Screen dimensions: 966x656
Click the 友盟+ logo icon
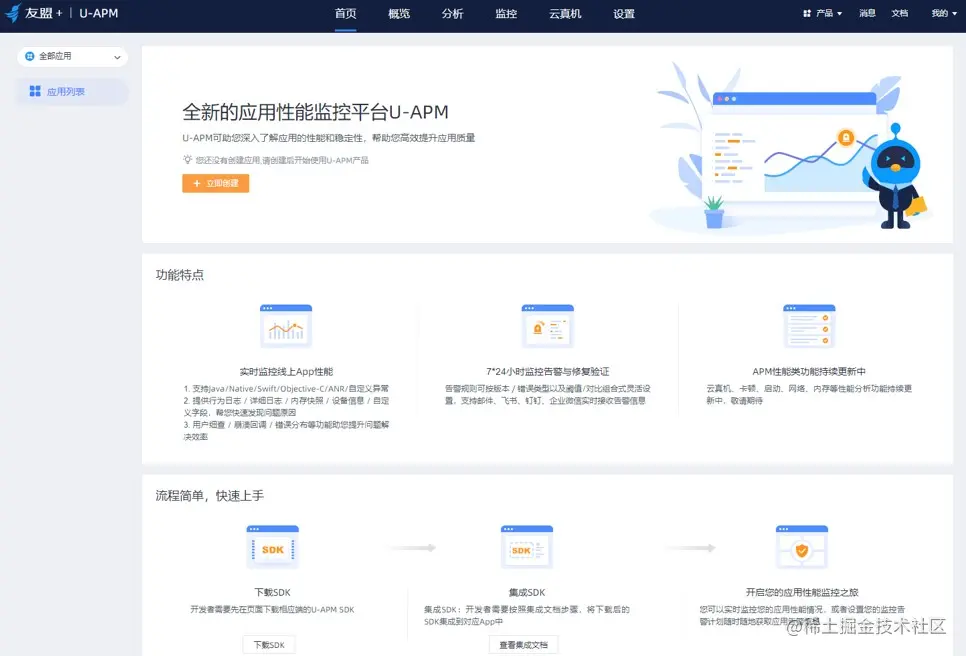tap(12, 13)
